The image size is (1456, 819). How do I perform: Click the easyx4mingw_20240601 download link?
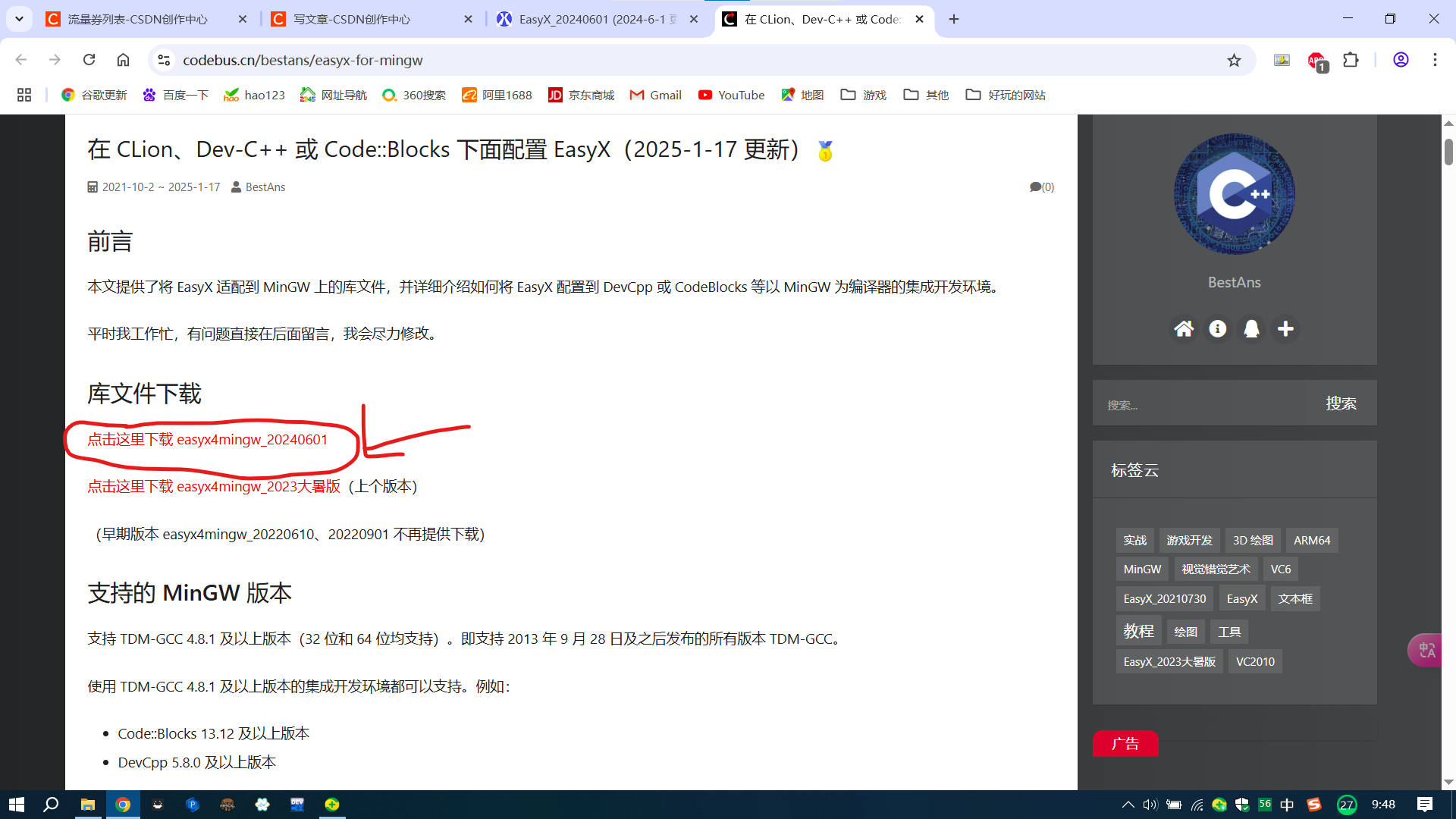tap(207, 439)
